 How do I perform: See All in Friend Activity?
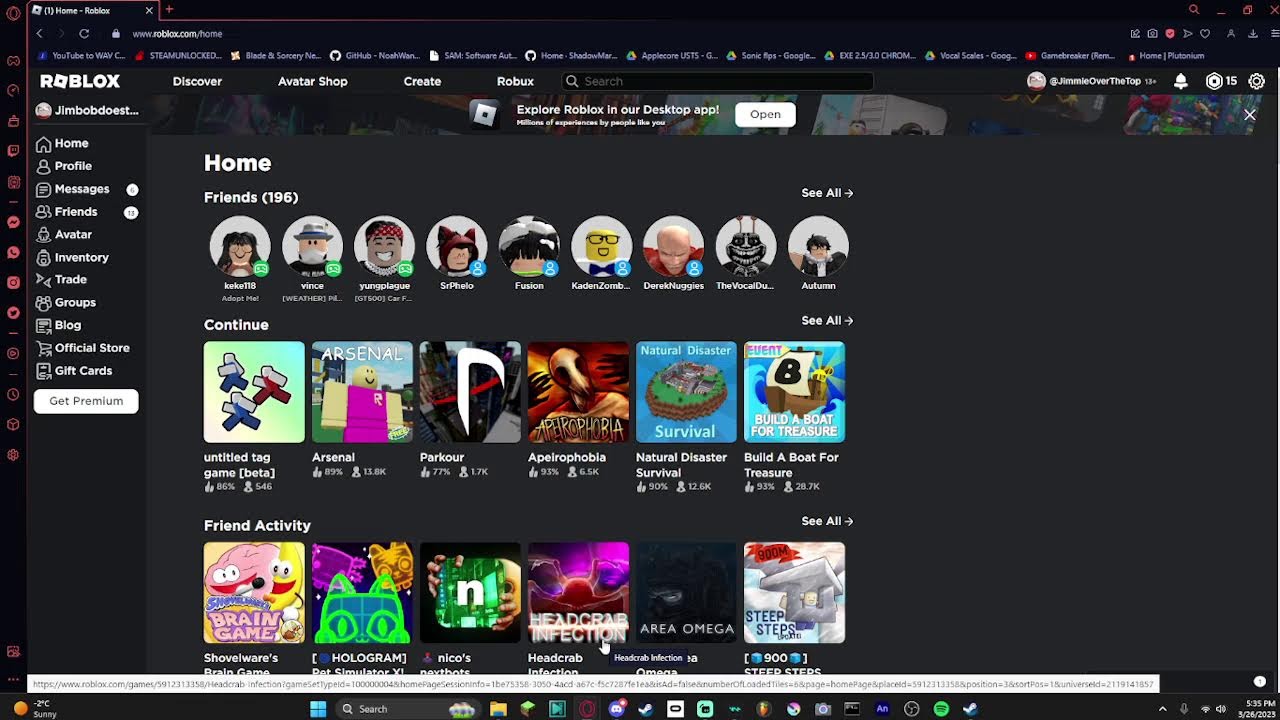point(827,521)
